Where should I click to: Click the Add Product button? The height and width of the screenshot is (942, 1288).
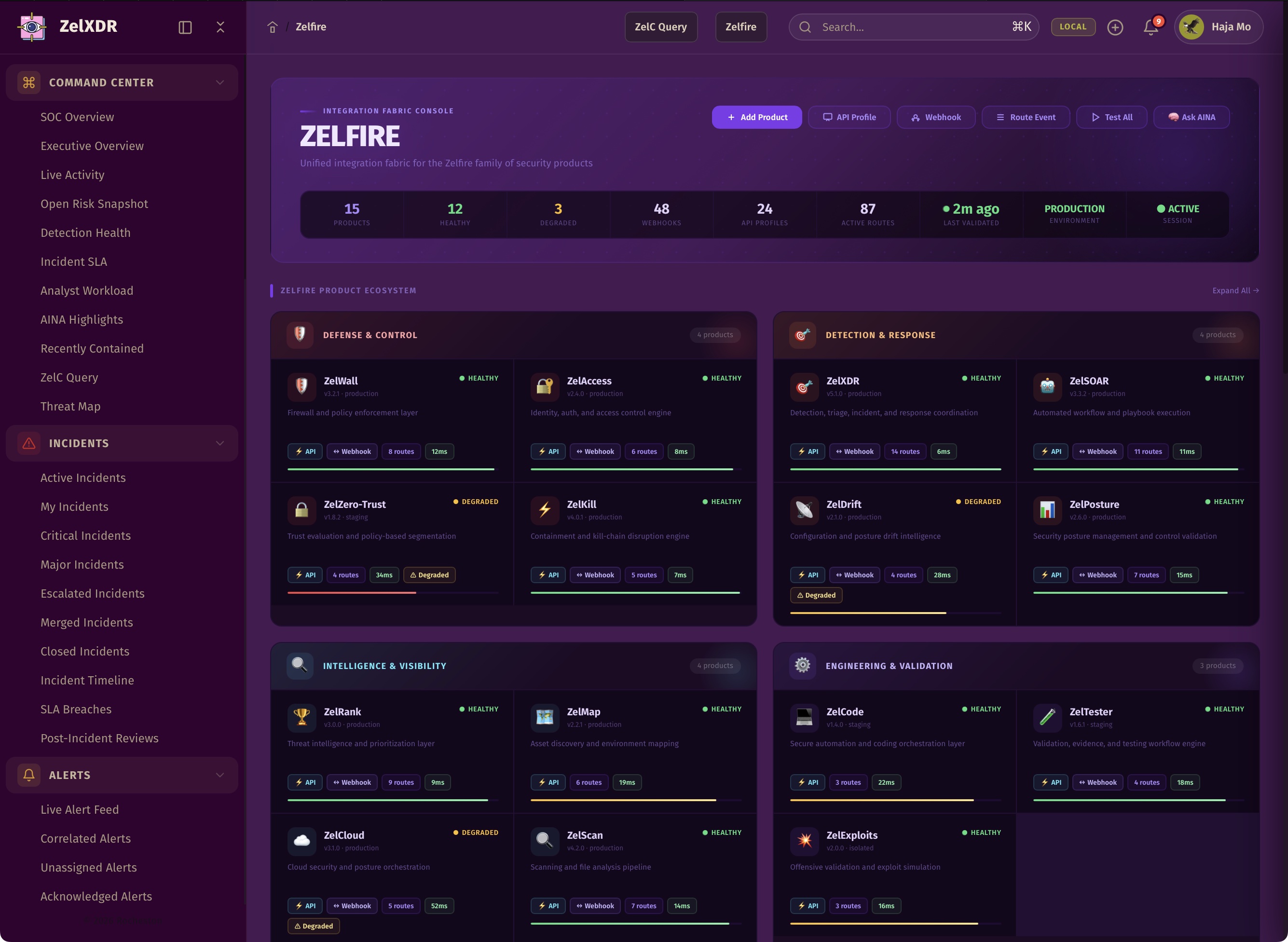(756, 117)
